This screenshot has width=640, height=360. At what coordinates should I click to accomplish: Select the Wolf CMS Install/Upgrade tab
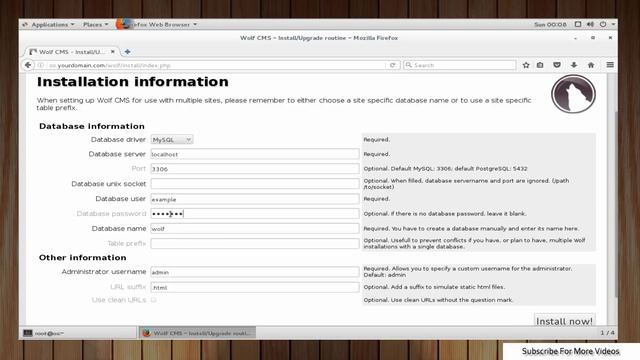pyautogui.click(x=72, y=52)
